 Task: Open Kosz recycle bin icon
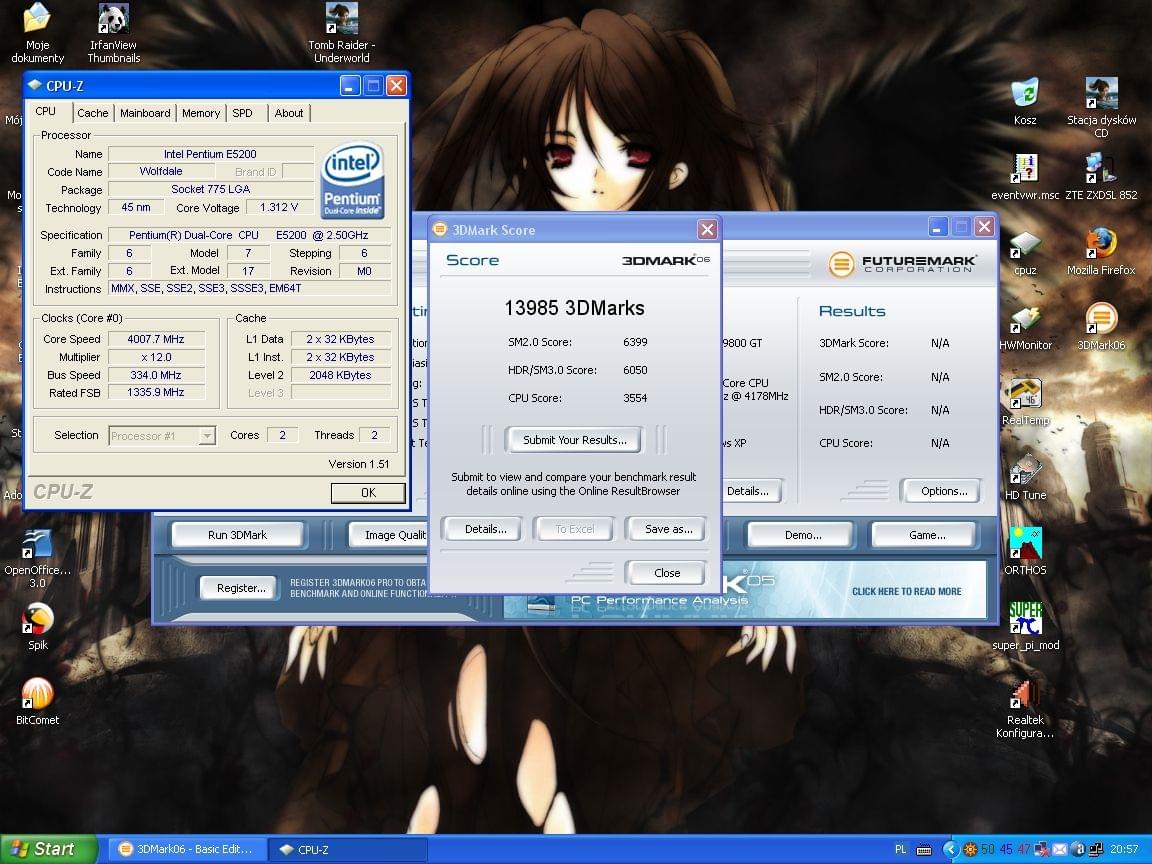1025,102
